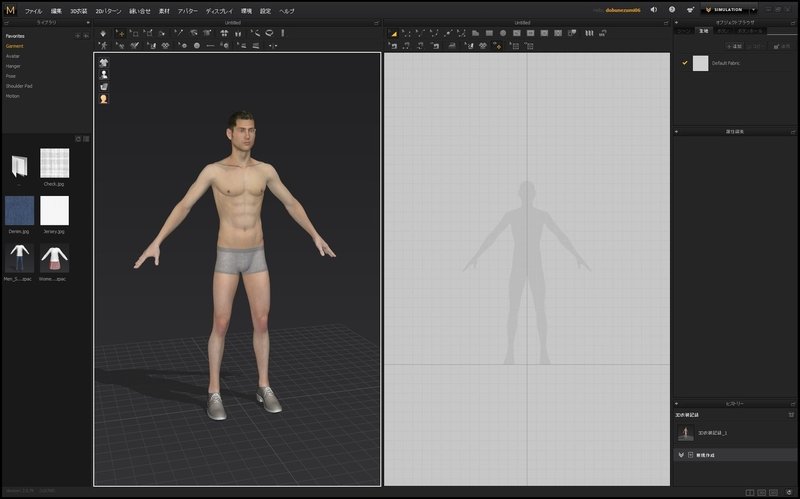Viewport: 800px width, 499px height.
Task: Select Motion in Favorites list
Action: click(13, 96)
